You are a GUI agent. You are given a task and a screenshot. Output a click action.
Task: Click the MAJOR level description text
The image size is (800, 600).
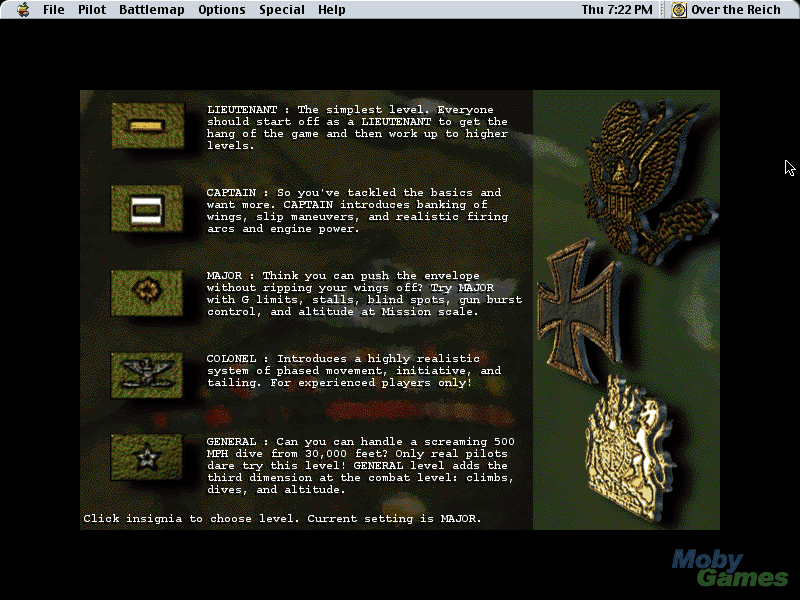pos(364,293)
